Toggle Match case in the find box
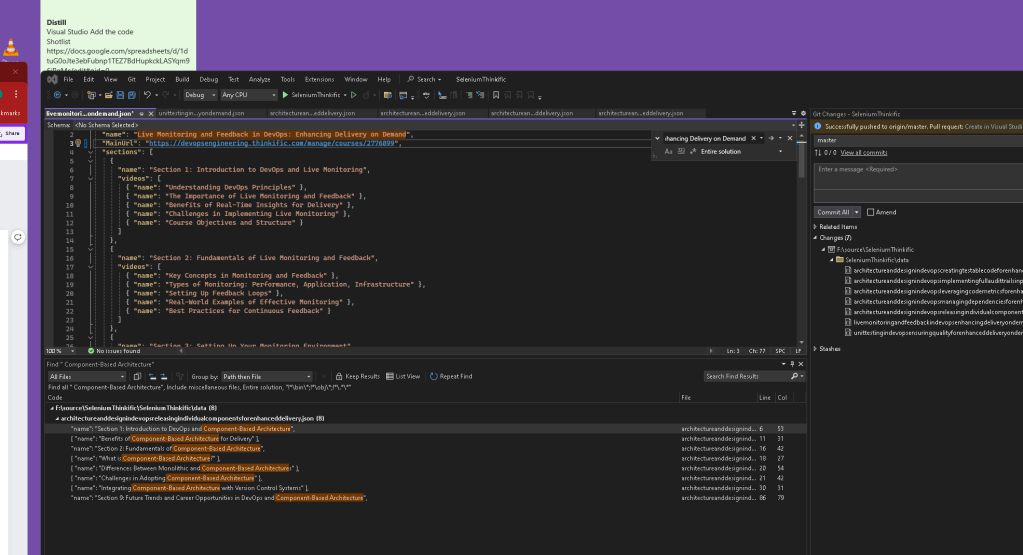Image resolution: width=1023 pixels, height=555 pixels. (668, 151)
